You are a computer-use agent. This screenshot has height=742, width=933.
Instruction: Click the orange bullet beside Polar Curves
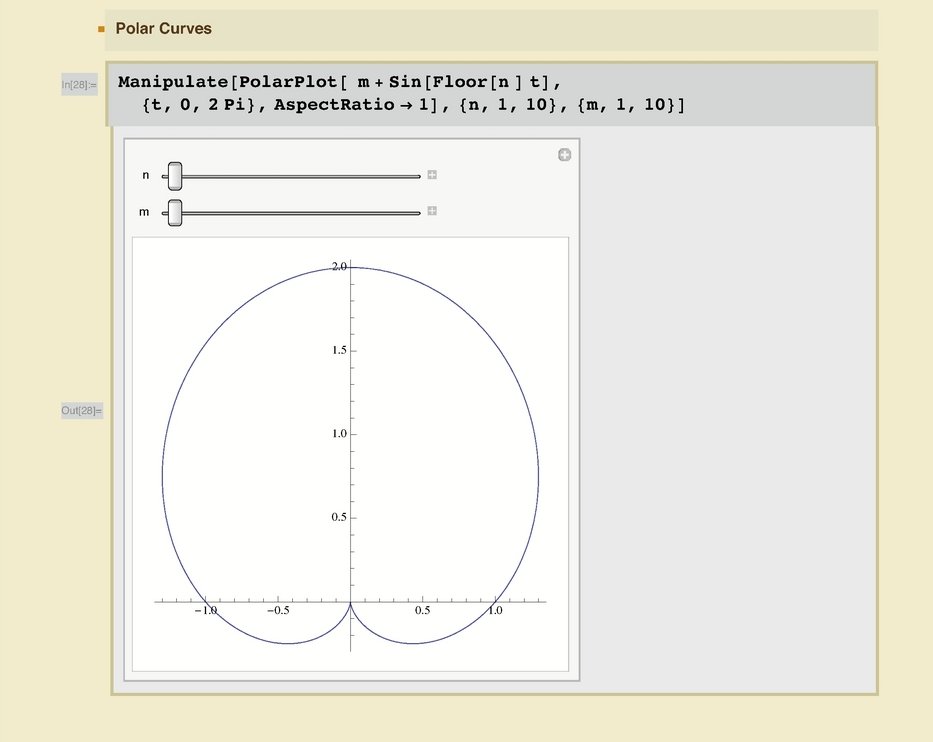click(101, 29)
